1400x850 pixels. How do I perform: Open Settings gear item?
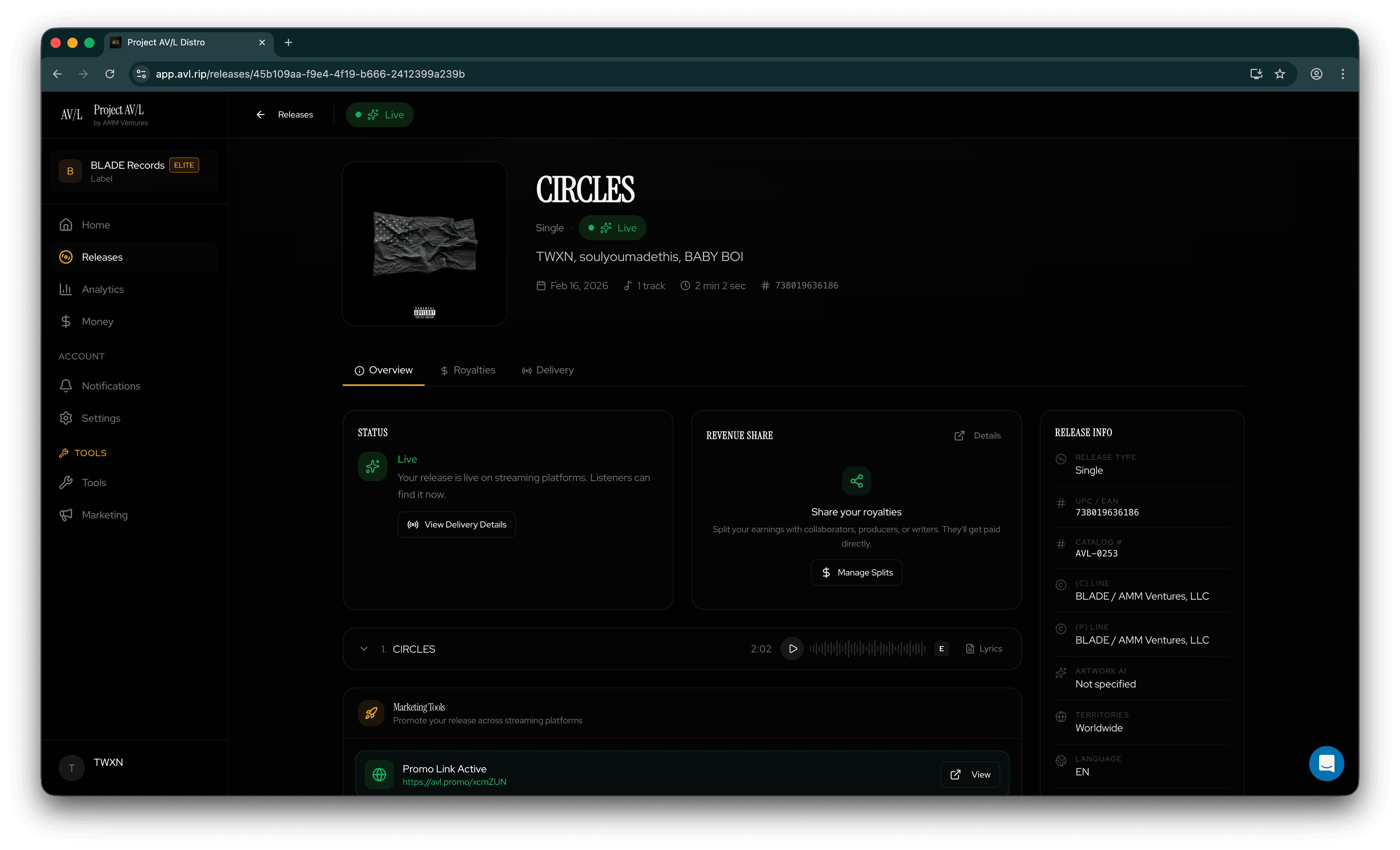coord(134,418)
